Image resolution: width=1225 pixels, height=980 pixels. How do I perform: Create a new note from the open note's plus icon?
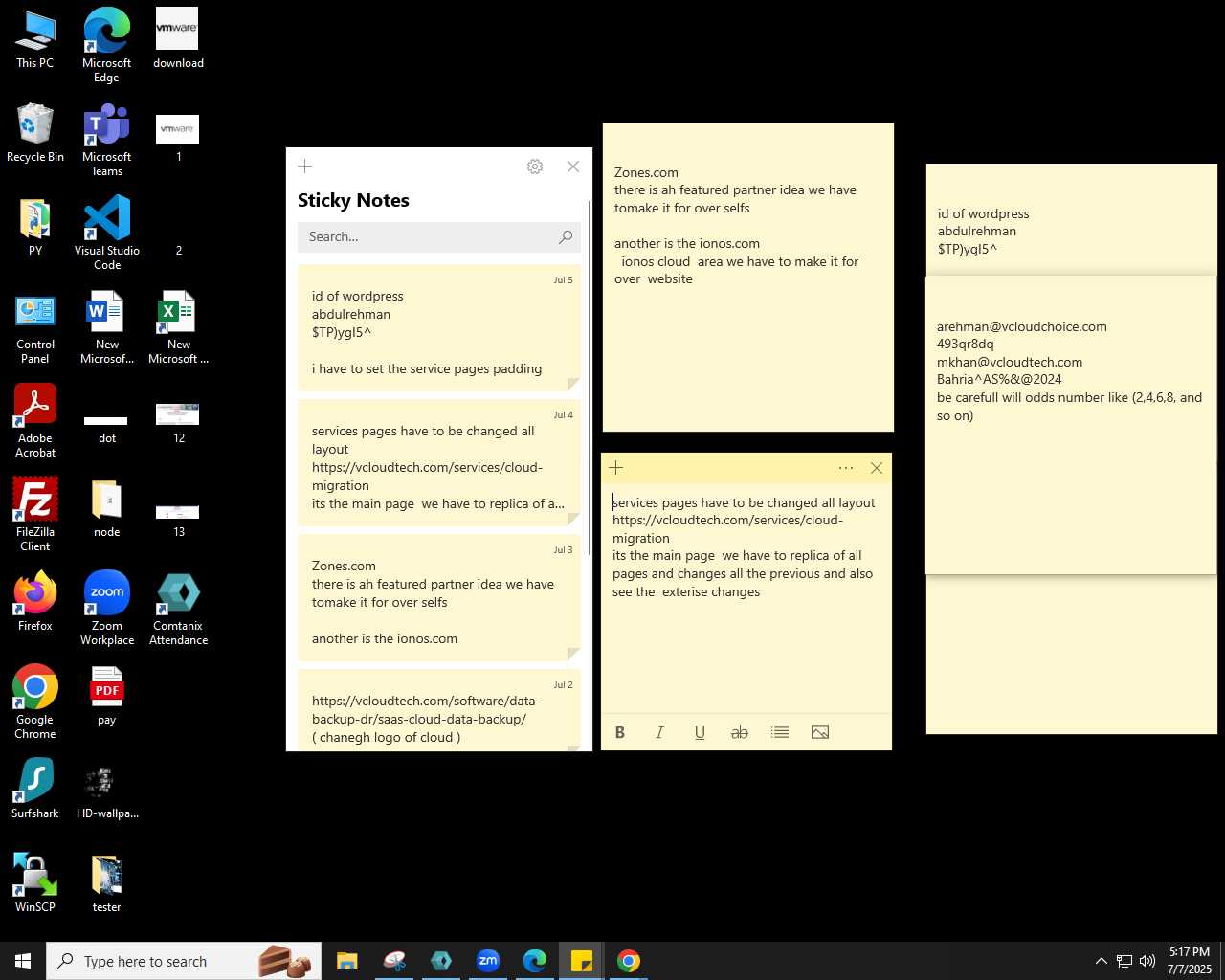pos(616,468)
